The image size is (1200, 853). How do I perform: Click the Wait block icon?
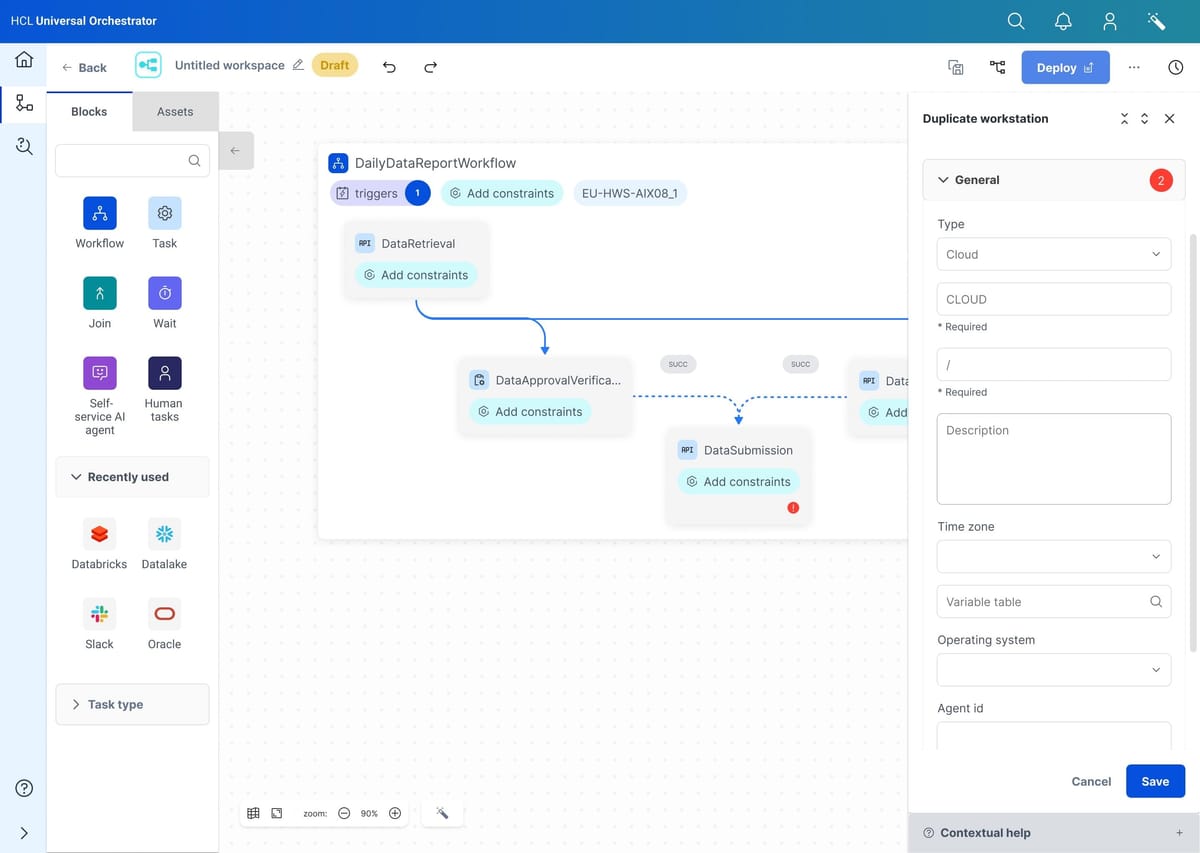pyautogui.click(x=165, y=293)
